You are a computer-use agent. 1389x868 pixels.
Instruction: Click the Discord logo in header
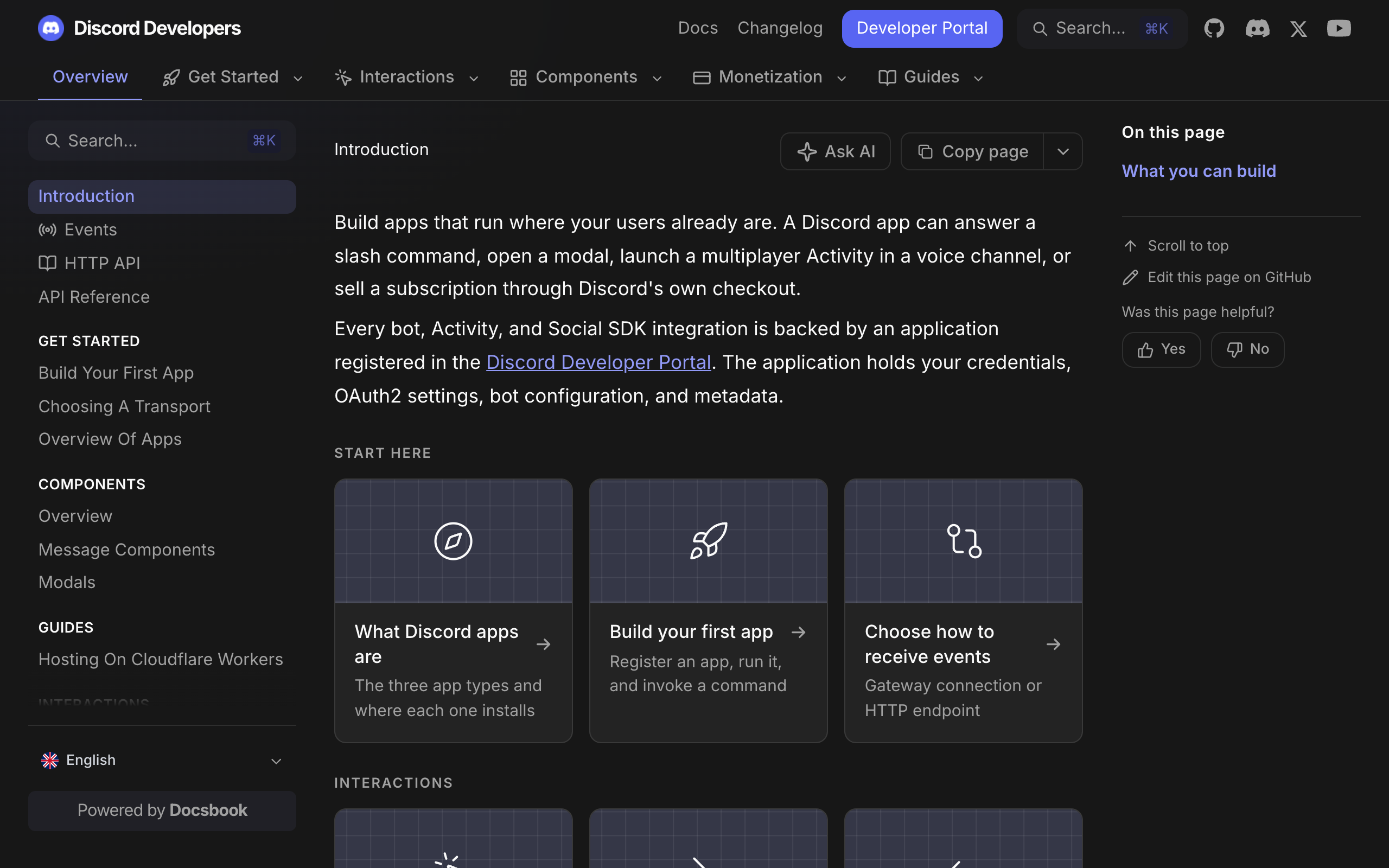pos(51,28)
